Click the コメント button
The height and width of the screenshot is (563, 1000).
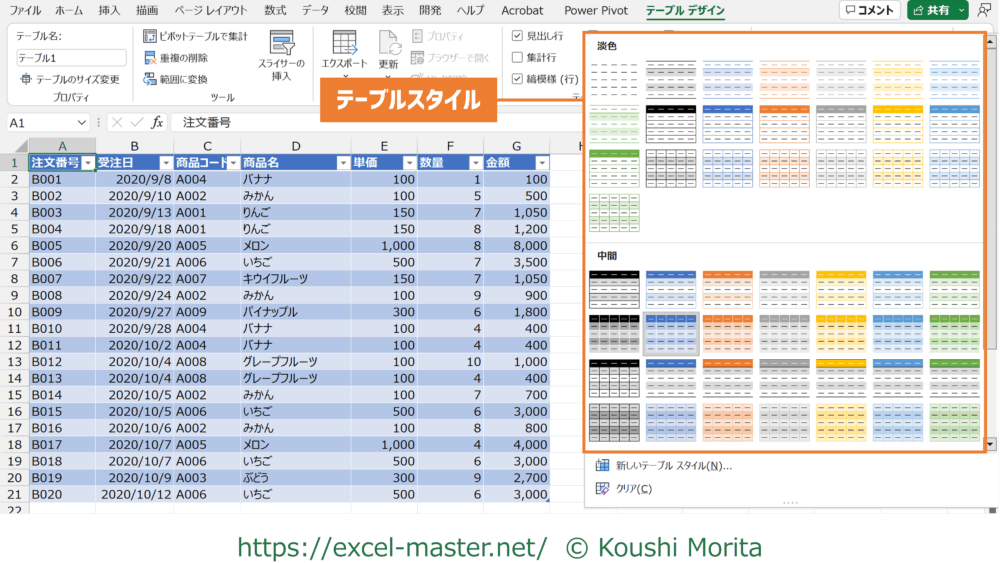click(869, 11)
